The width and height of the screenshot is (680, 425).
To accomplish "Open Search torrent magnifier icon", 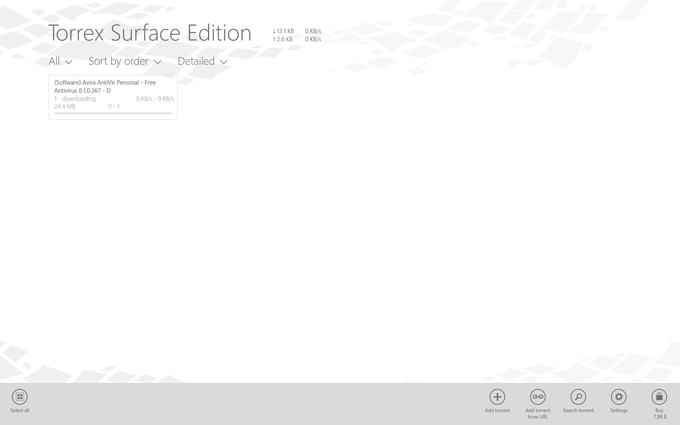I will 578,397.
